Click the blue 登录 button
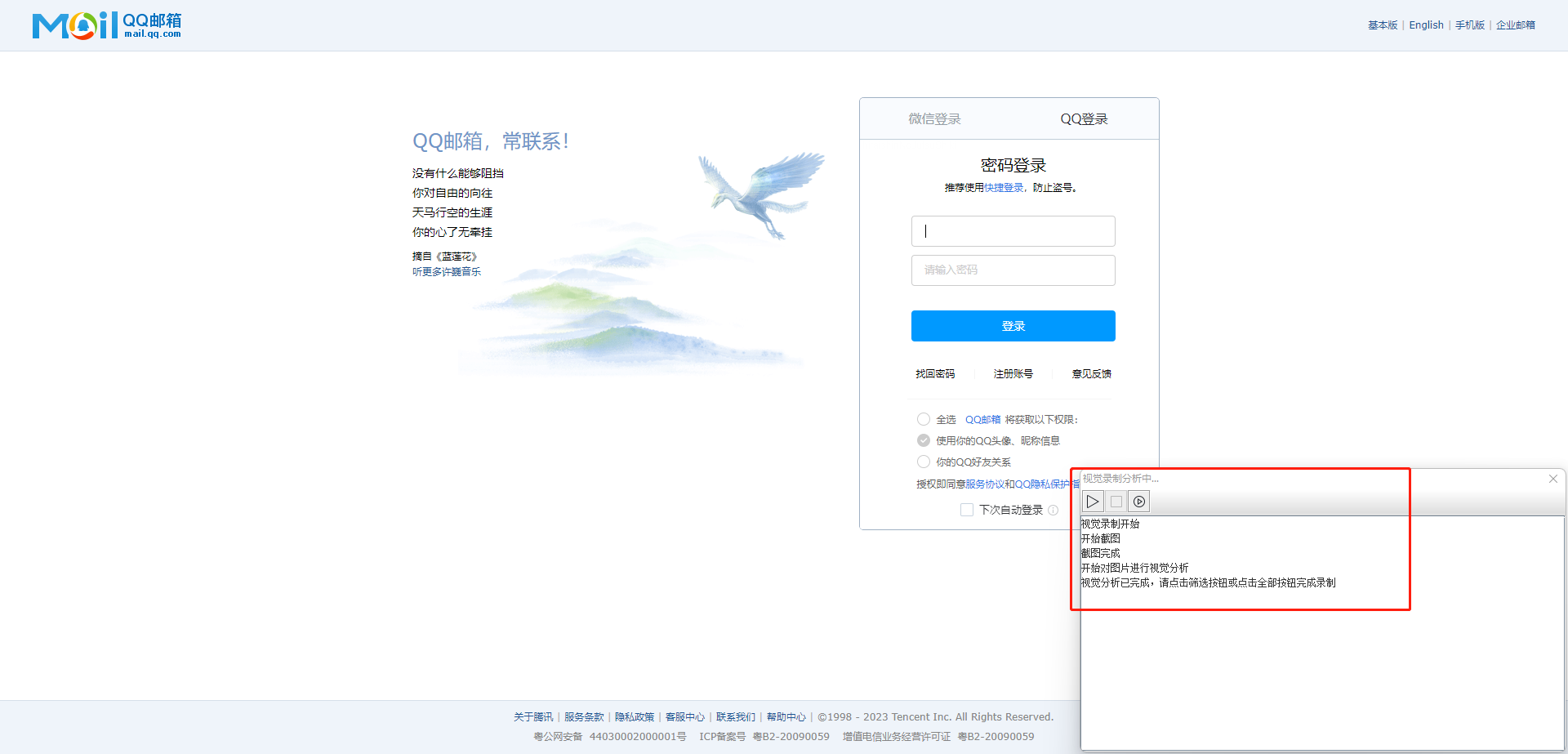The height and width of the screenshot is (754, 1568). point(1013,326)
